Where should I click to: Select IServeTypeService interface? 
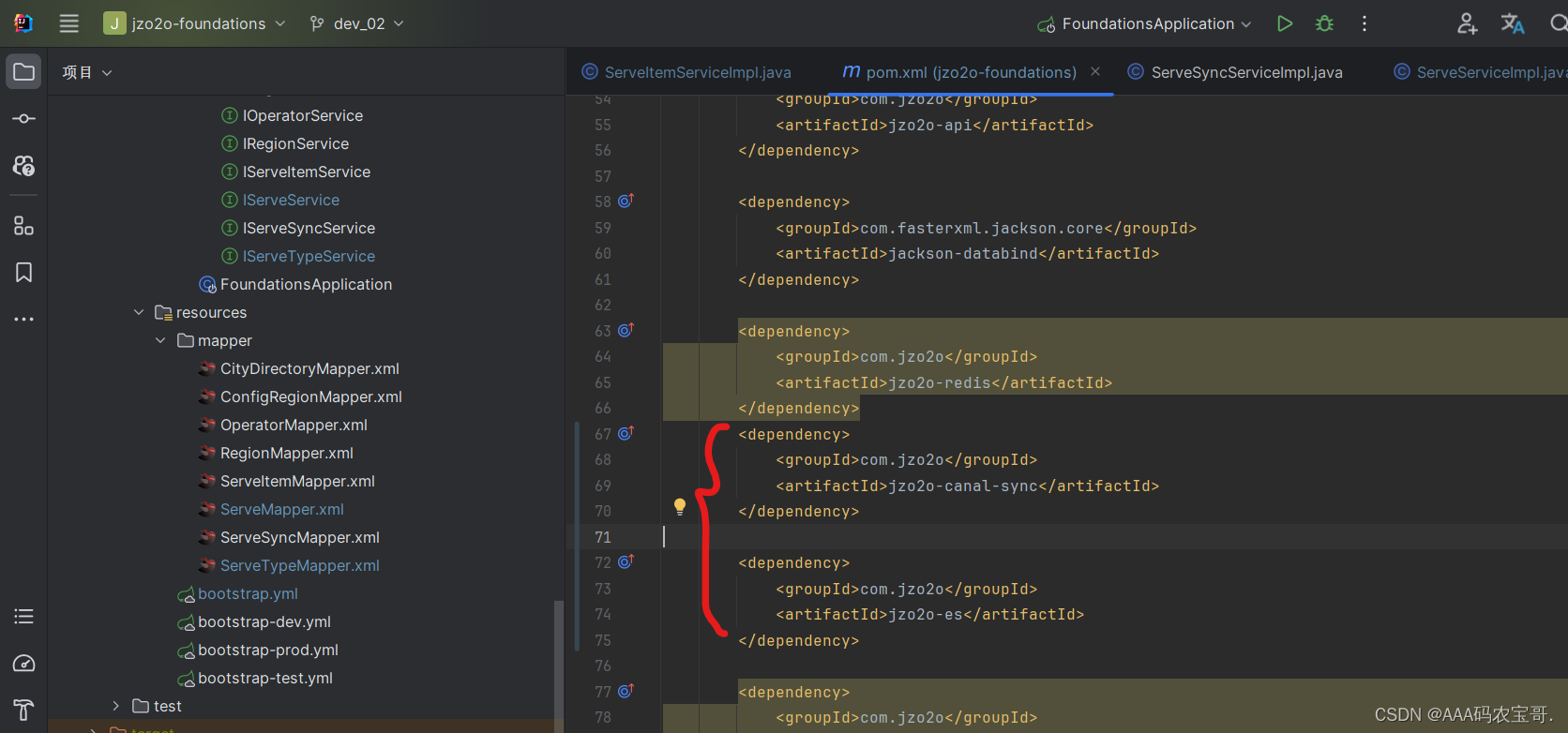tap(309, 256)
